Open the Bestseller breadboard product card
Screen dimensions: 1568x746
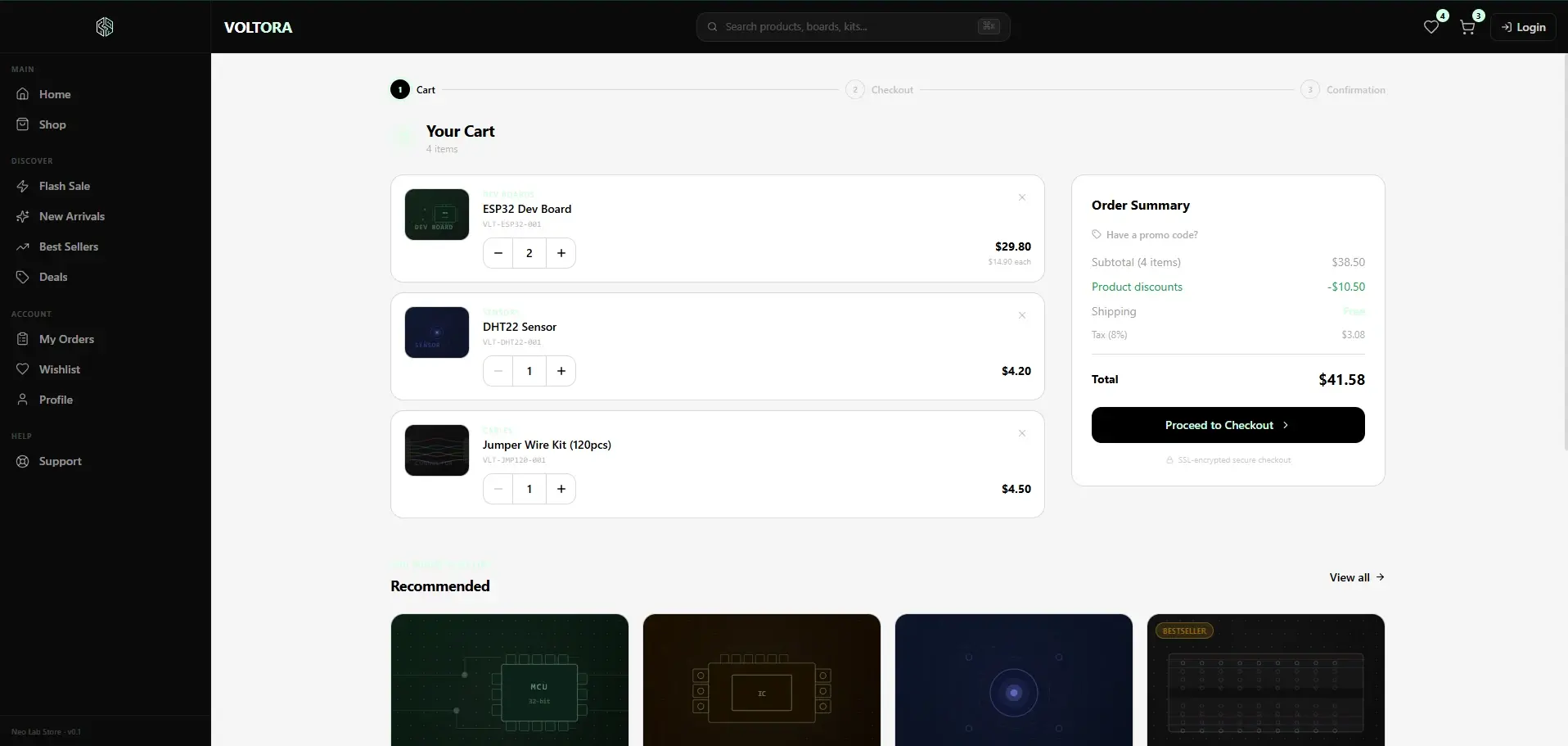pyautogui.click(x=1266, y=680)
